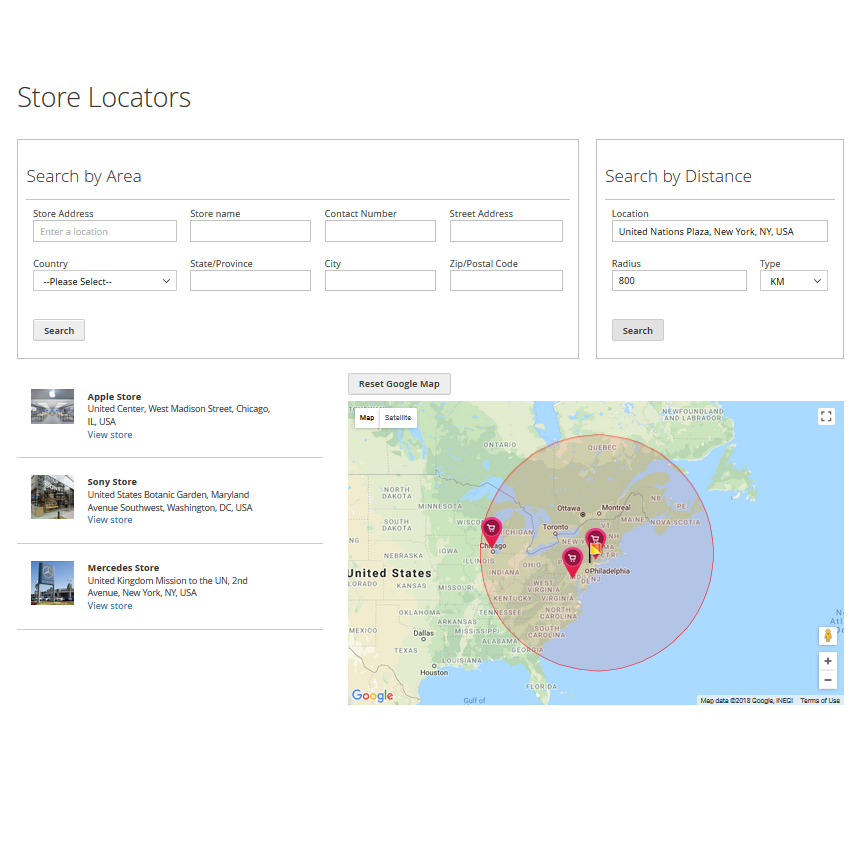Open View store link for Mercedes Store

coord(110,606)
